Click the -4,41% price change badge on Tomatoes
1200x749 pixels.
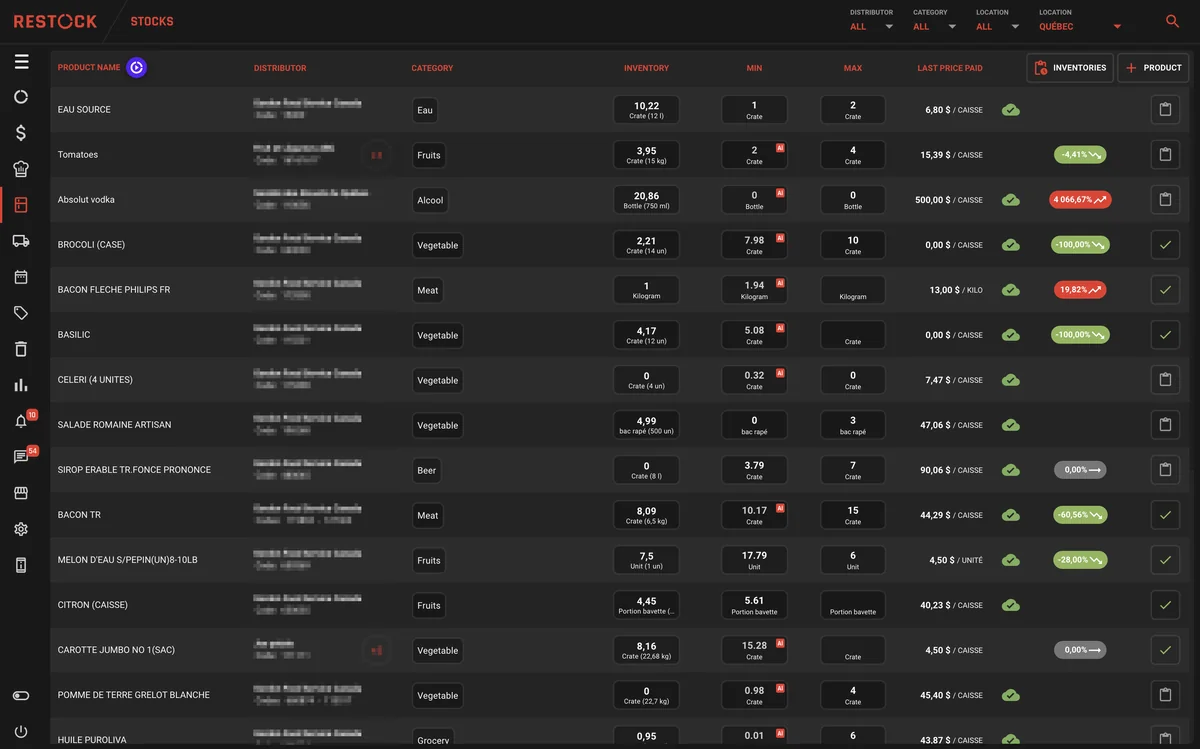[x=1080, y=155]
